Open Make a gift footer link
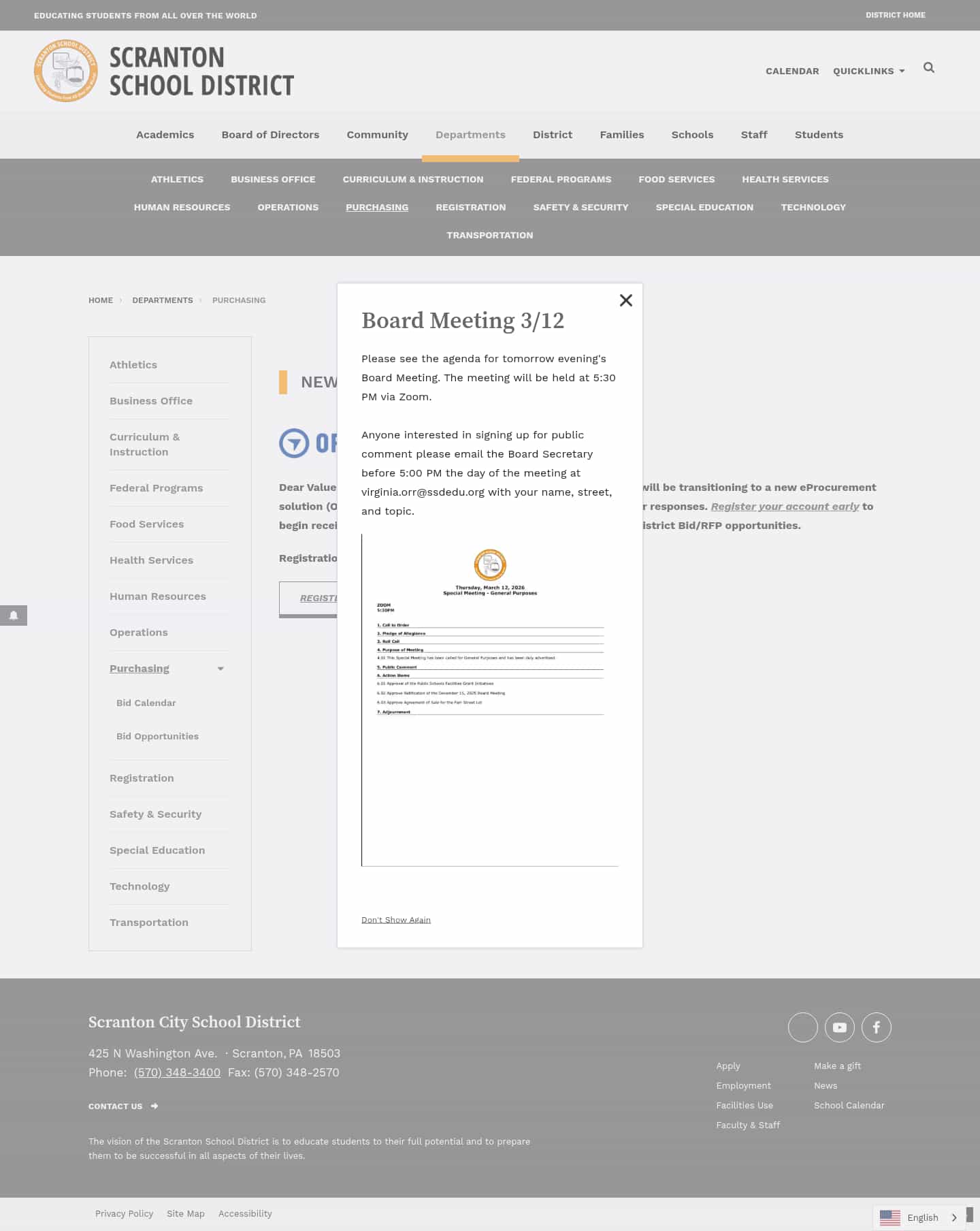Image resolution: width=980 pixels, height=1231 pixels. coord(837,1066)
